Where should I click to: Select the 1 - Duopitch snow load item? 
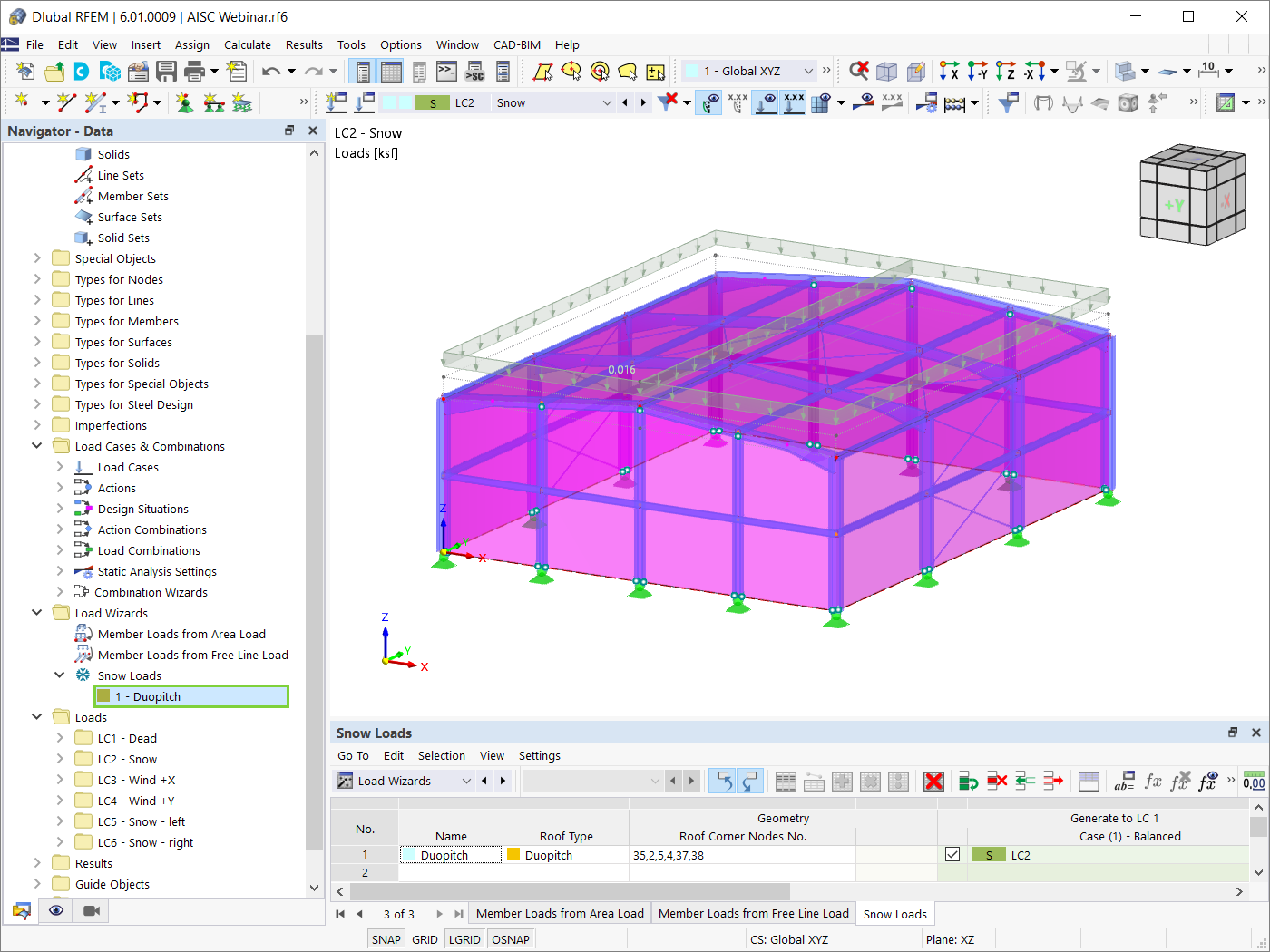191,696
